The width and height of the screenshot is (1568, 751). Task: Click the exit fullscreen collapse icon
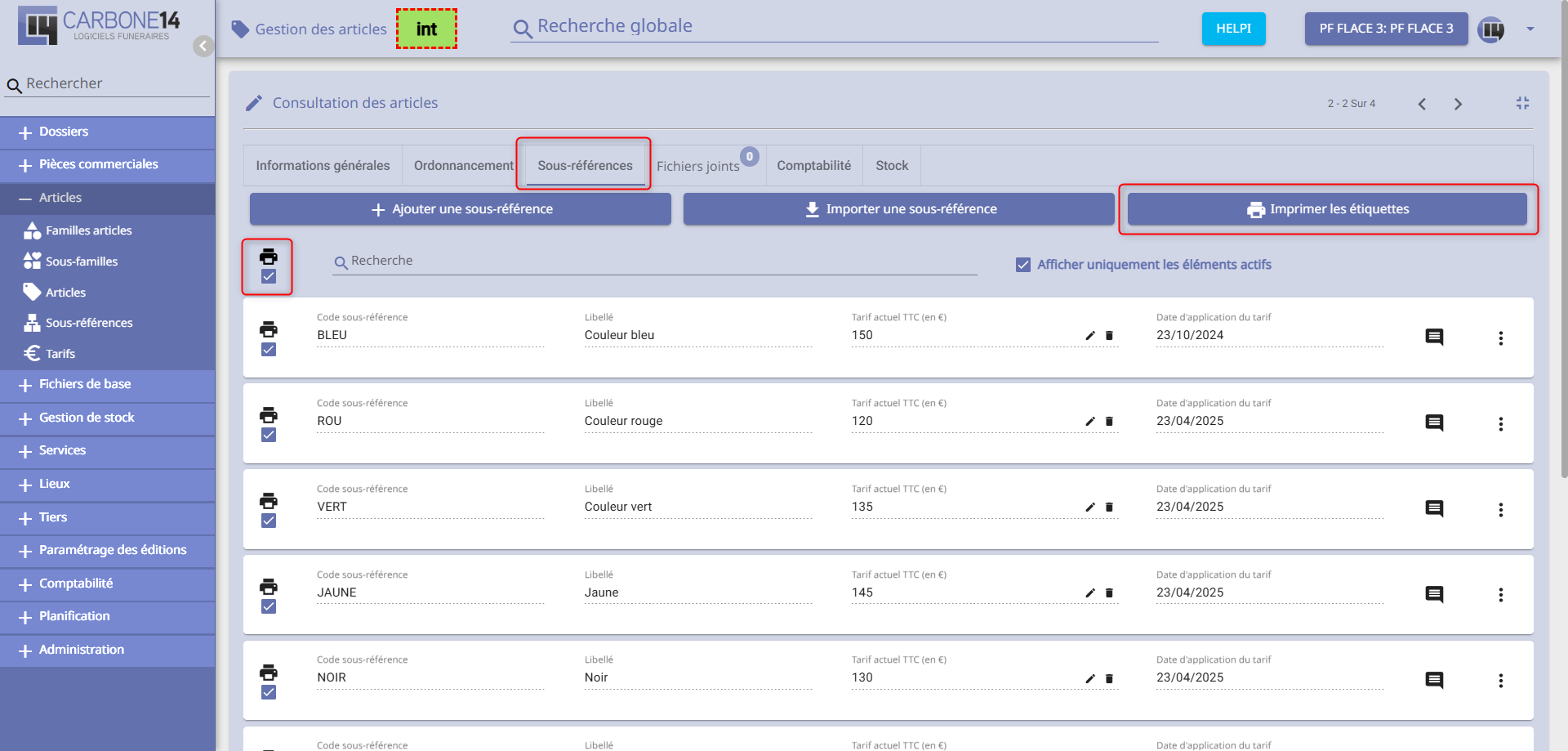point(1522,103)
